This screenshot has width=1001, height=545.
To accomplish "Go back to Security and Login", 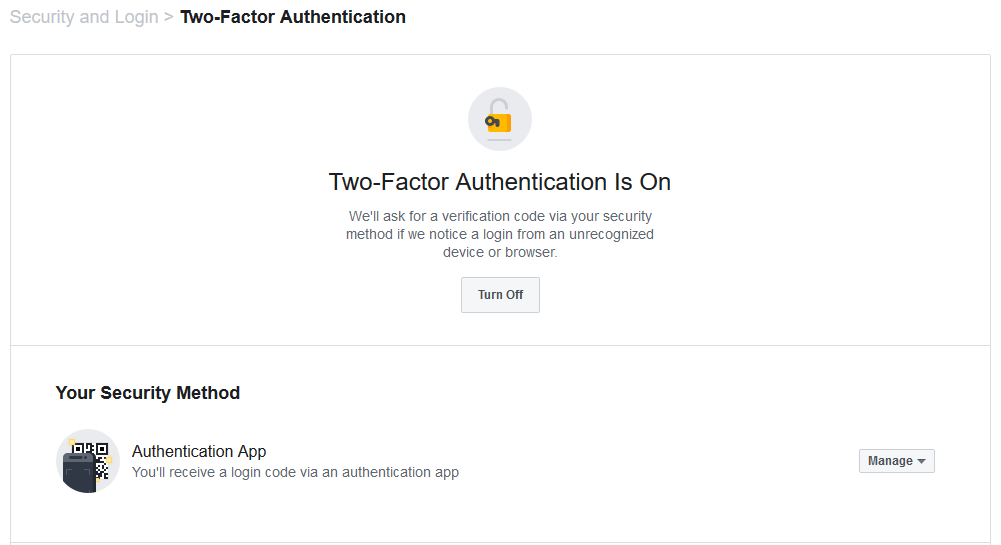I will coord(84,17).
